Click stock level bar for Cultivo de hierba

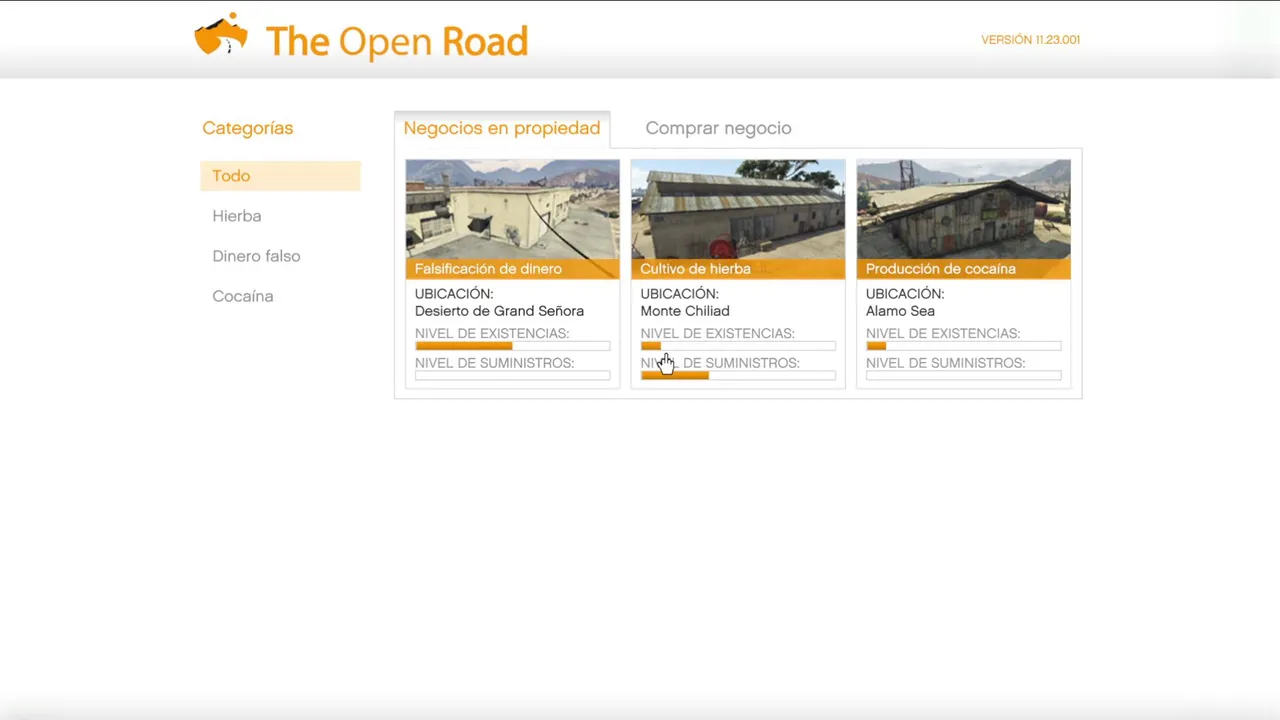coord(738,346)
